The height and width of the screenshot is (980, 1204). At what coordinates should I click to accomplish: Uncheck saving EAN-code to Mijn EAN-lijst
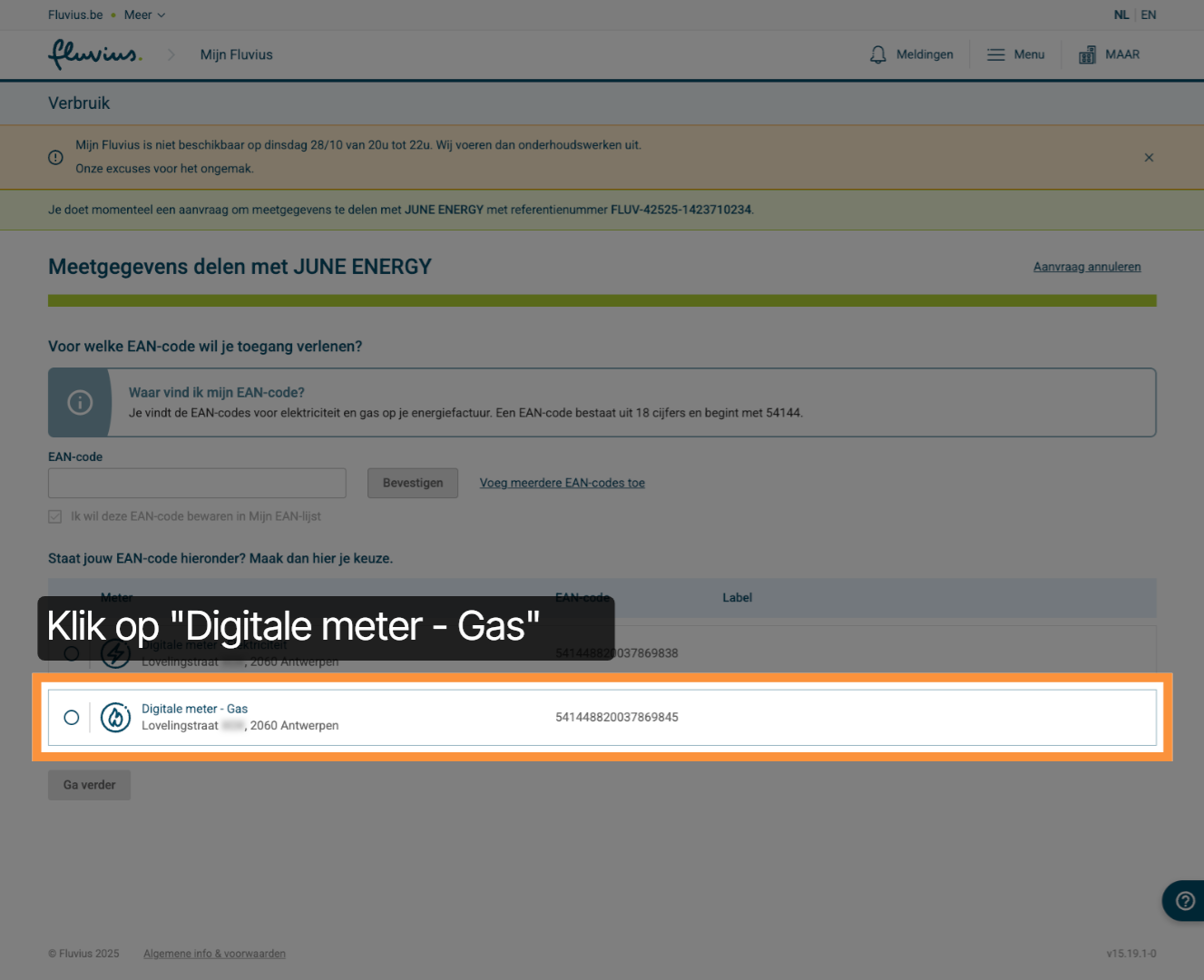[55, 515]
